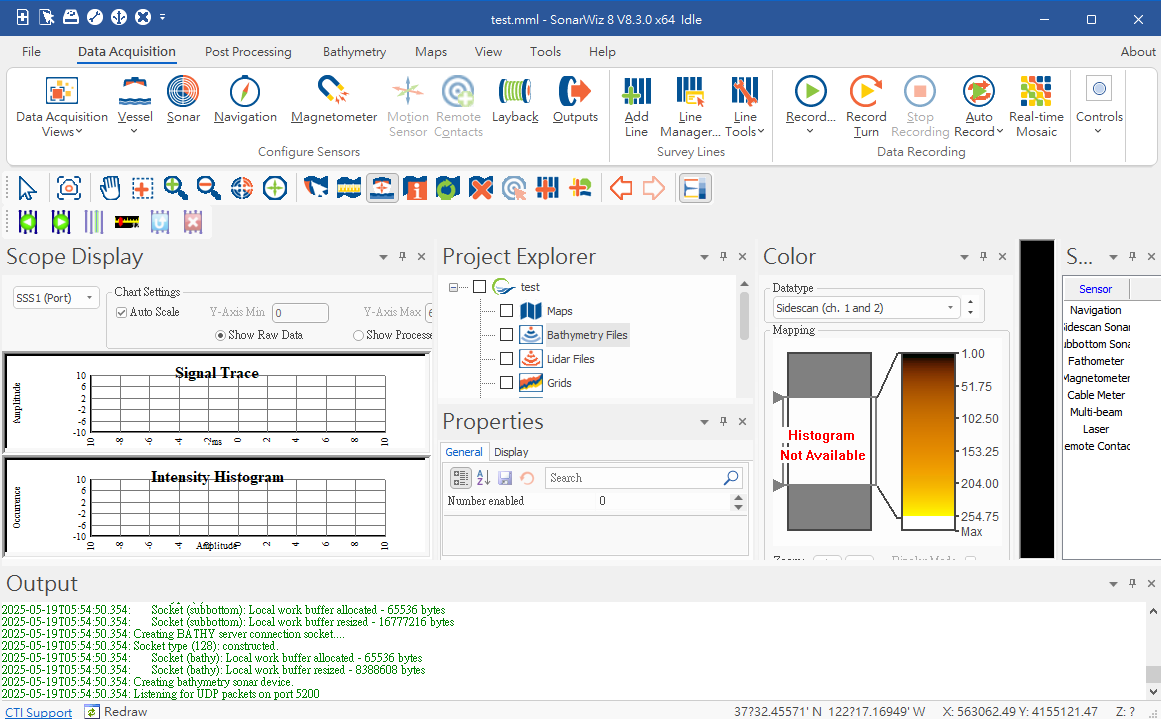Open Magnetometer configuration
The image size is (1161, 719).
334,99
